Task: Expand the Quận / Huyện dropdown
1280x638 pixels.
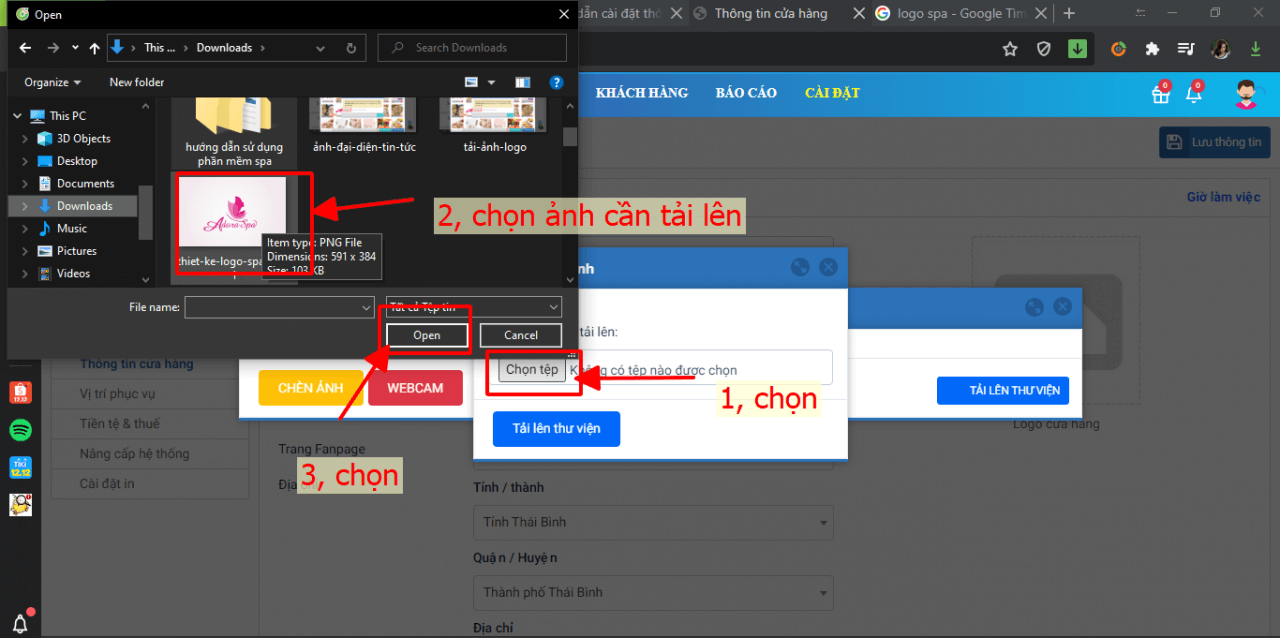Action: coord(652,592)
